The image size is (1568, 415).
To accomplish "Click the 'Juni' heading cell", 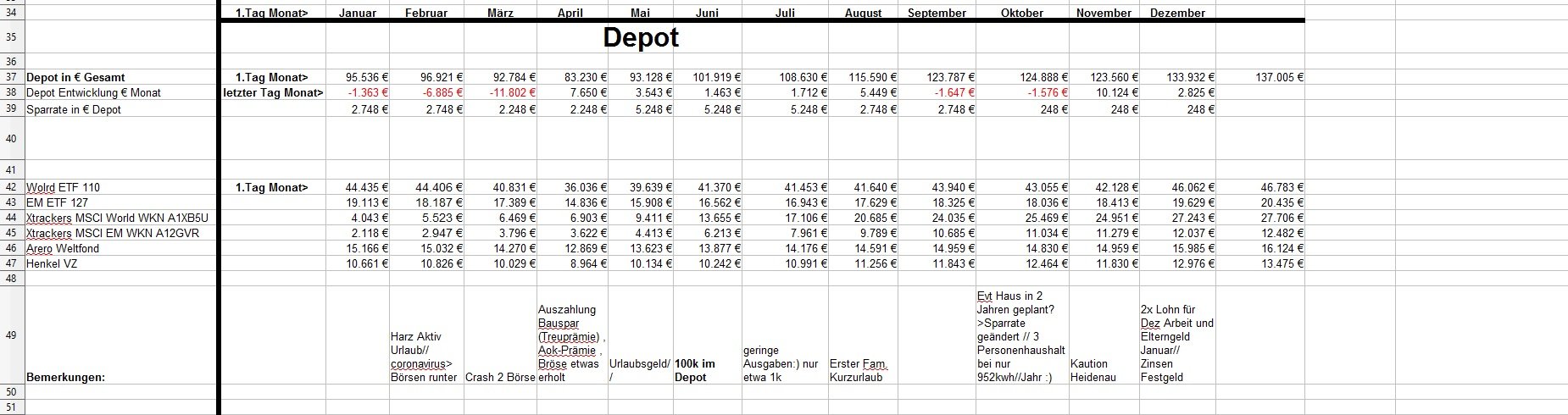I will 707,13.
